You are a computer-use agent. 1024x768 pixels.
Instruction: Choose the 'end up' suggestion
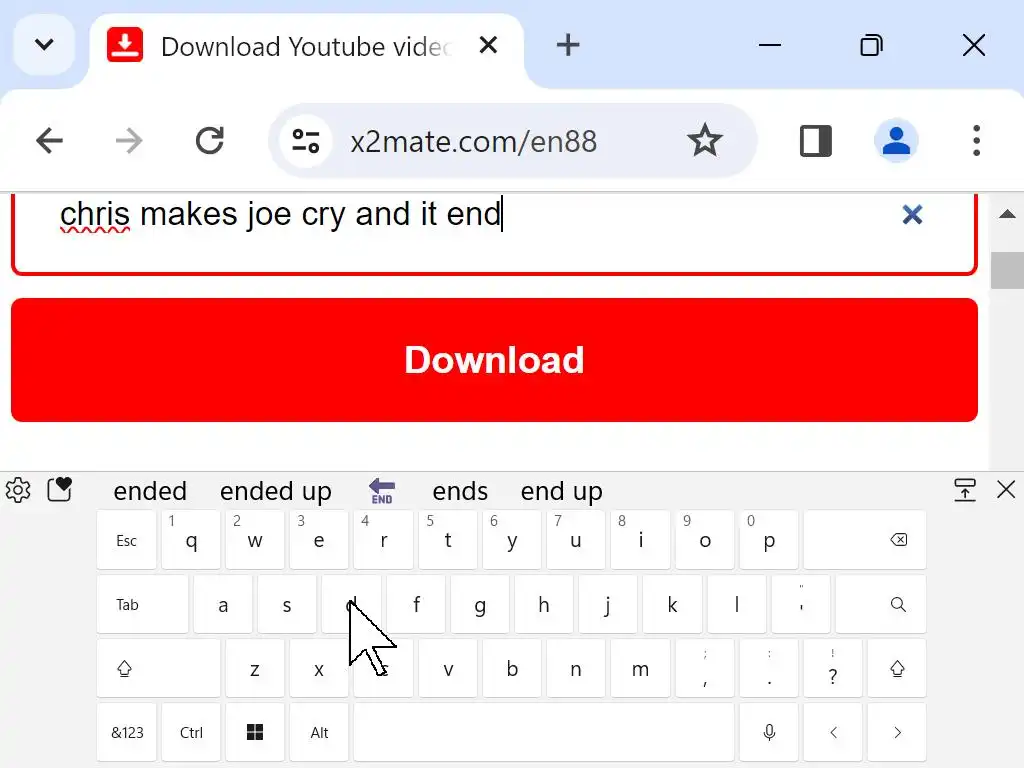(562, 491)
